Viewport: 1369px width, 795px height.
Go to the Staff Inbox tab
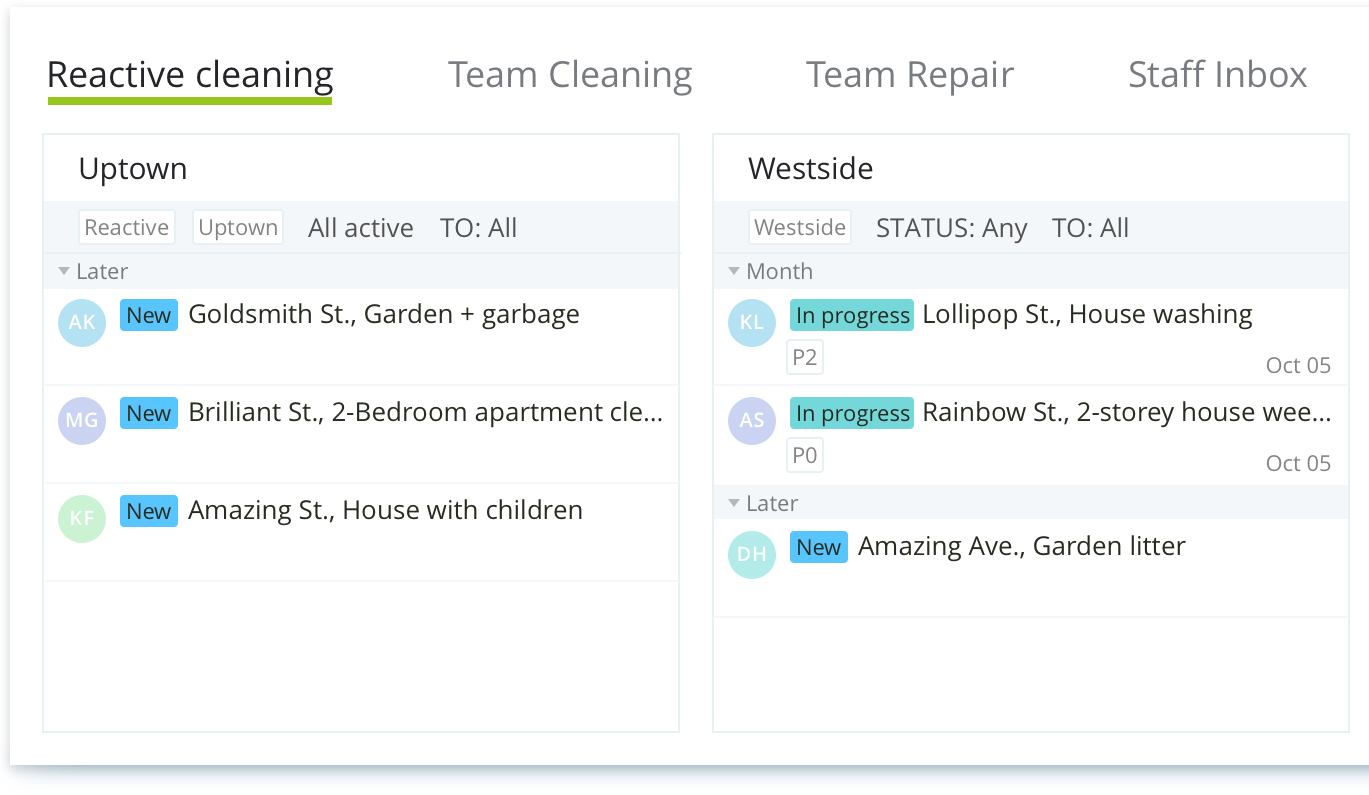[1217, 75]
